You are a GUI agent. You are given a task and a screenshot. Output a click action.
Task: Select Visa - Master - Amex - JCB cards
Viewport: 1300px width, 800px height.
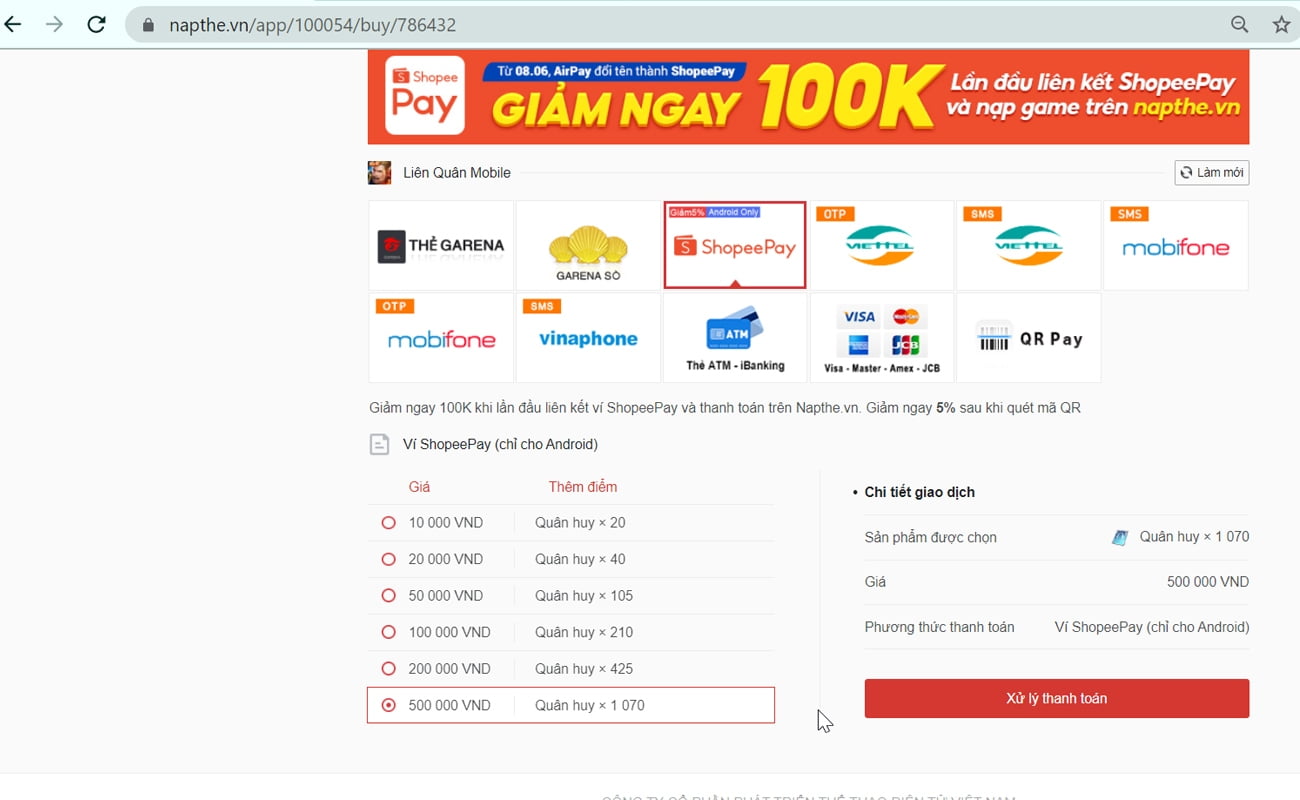coord(881,337)
